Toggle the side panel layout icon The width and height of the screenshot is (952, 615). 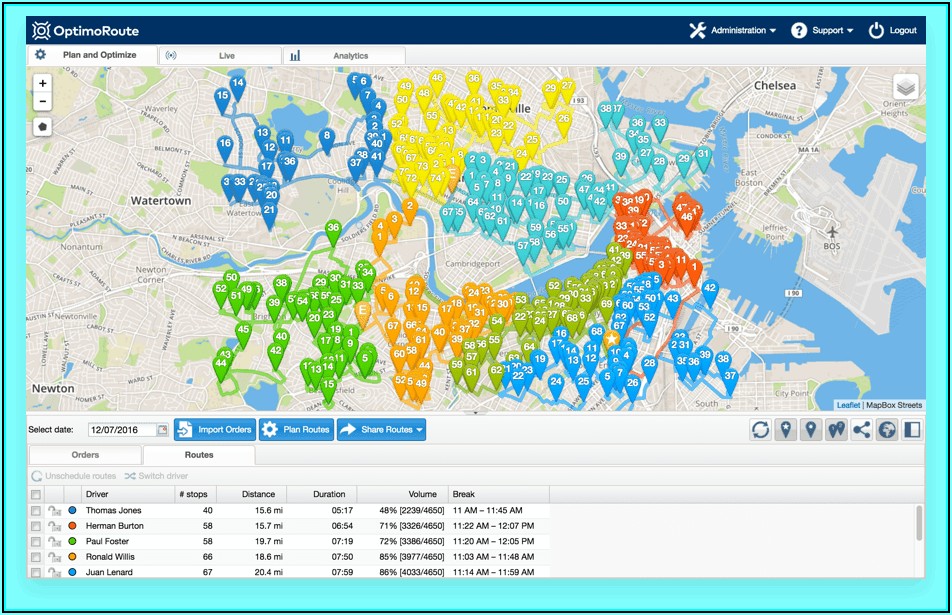(911, 430)
